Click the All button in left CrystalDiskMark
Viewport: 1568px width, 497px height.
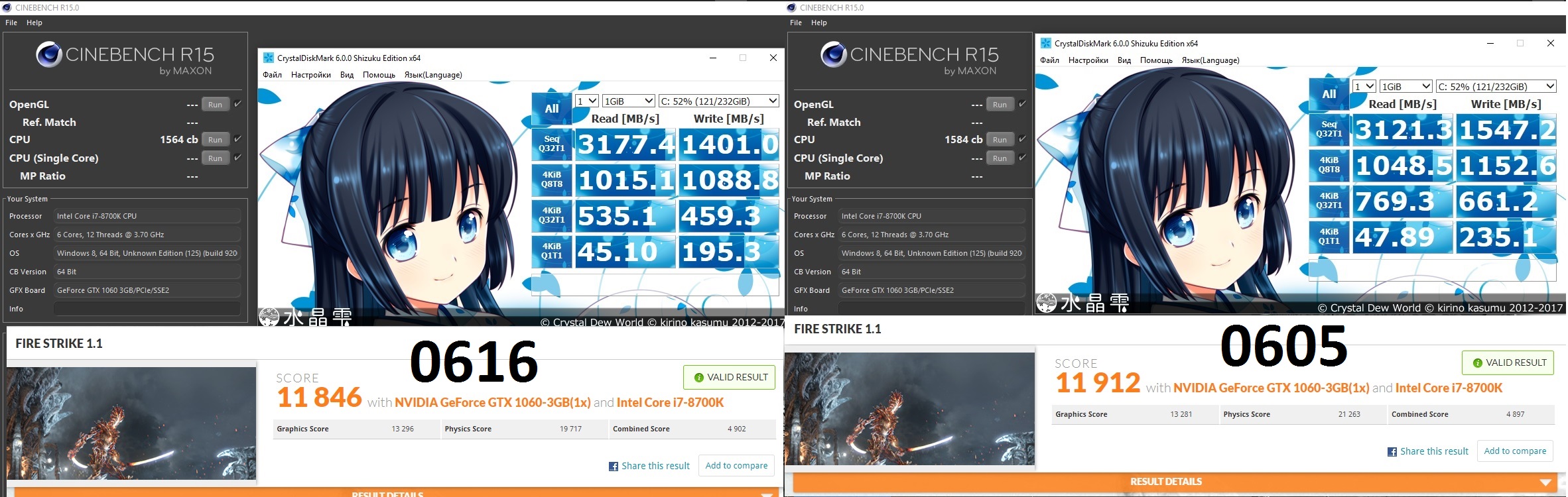pos(552,109)
